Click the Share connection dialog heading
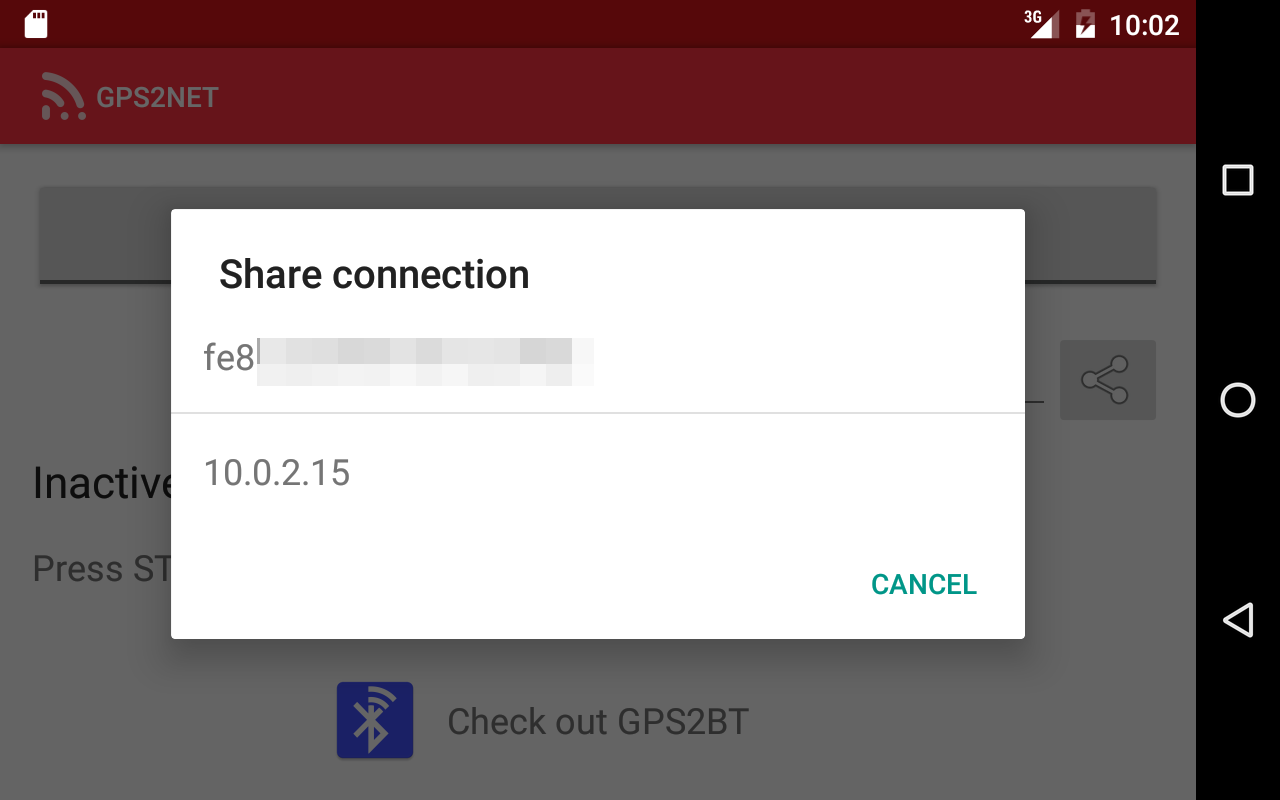The width and height of the screenshot is (1280, 800). (374, 274)
